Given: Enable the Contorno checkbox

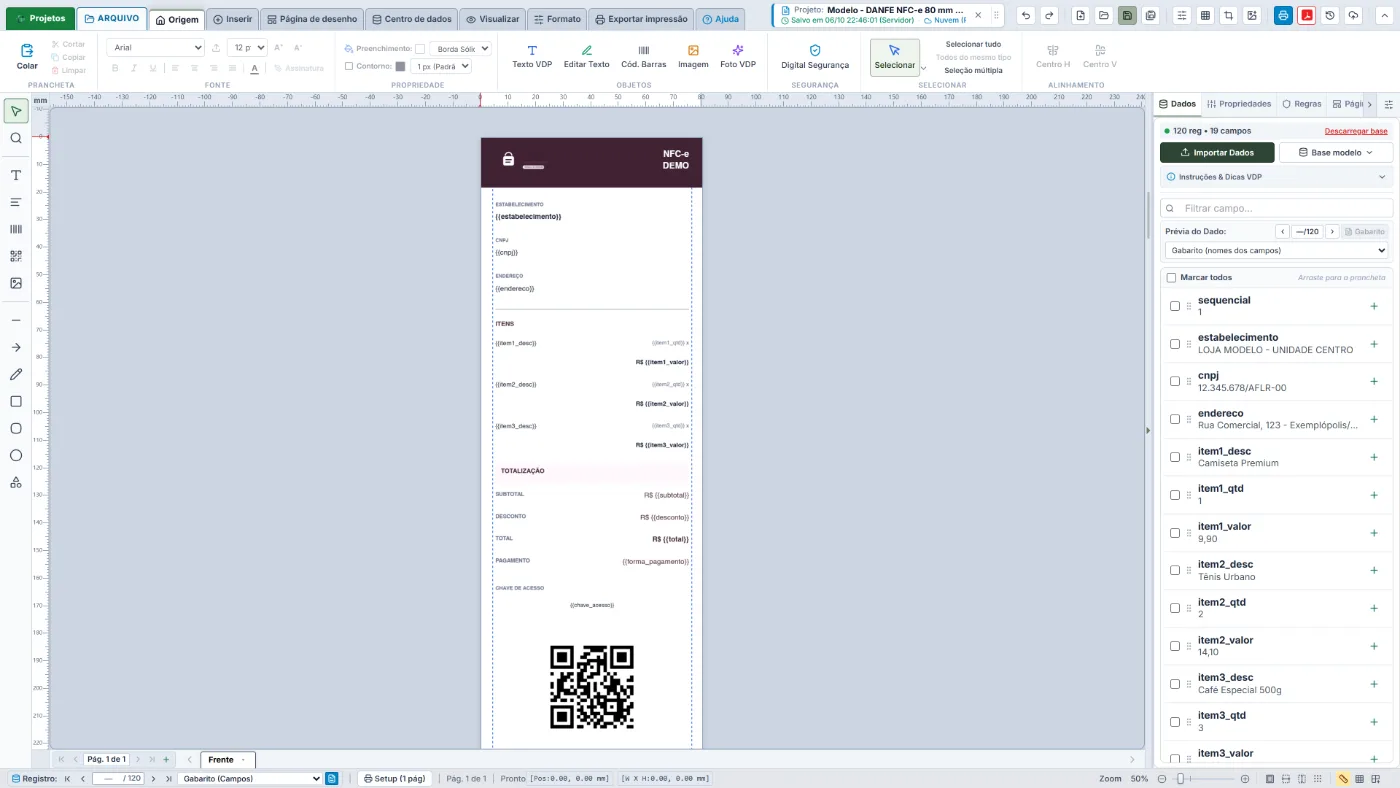Looking at the screenshot, I should pos(349,66).
